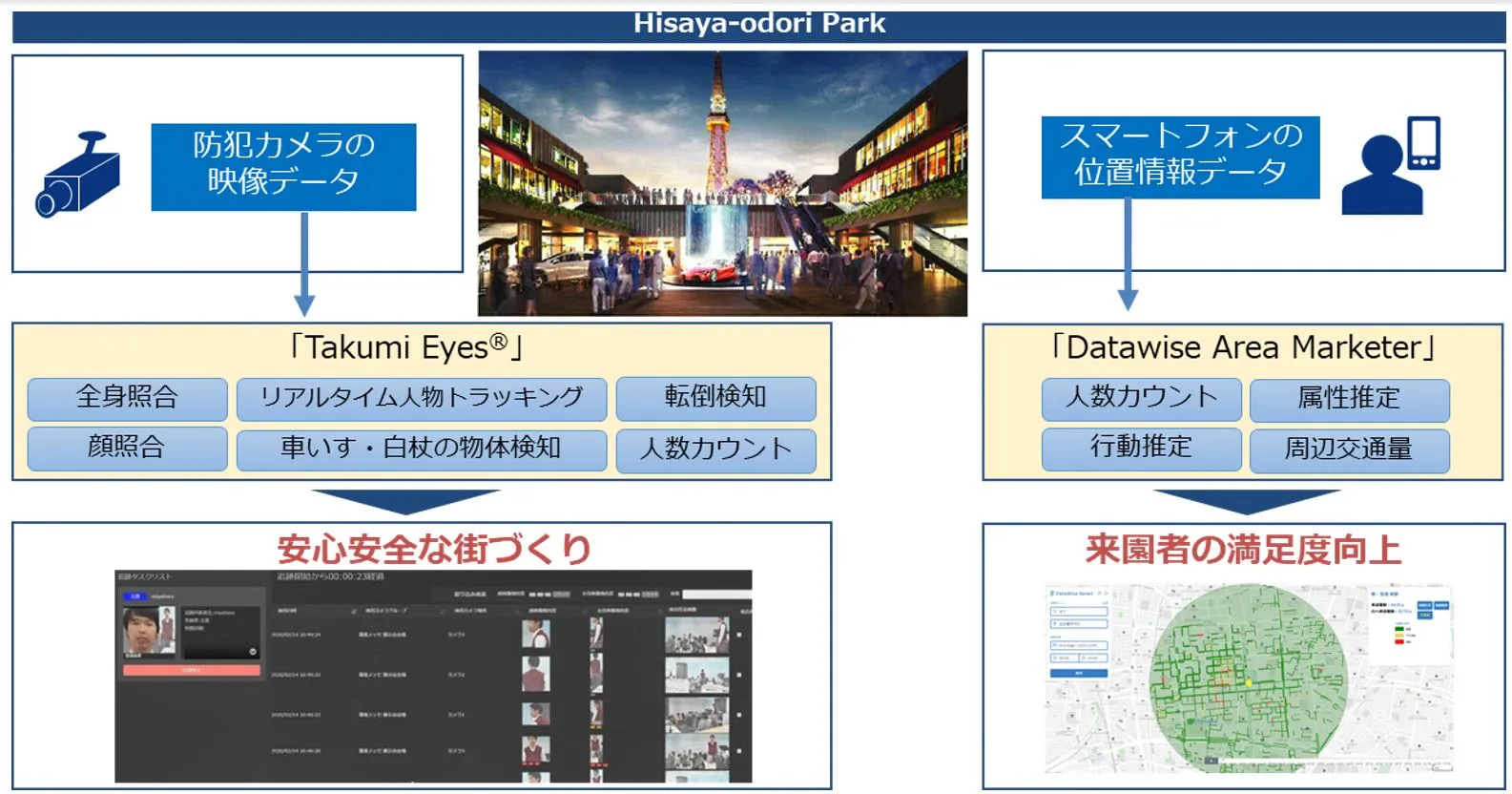The width and height of the screenshot is (1512, 794).
Task: Open the Hisaya-odori Park photo
Action: [722, 183]
